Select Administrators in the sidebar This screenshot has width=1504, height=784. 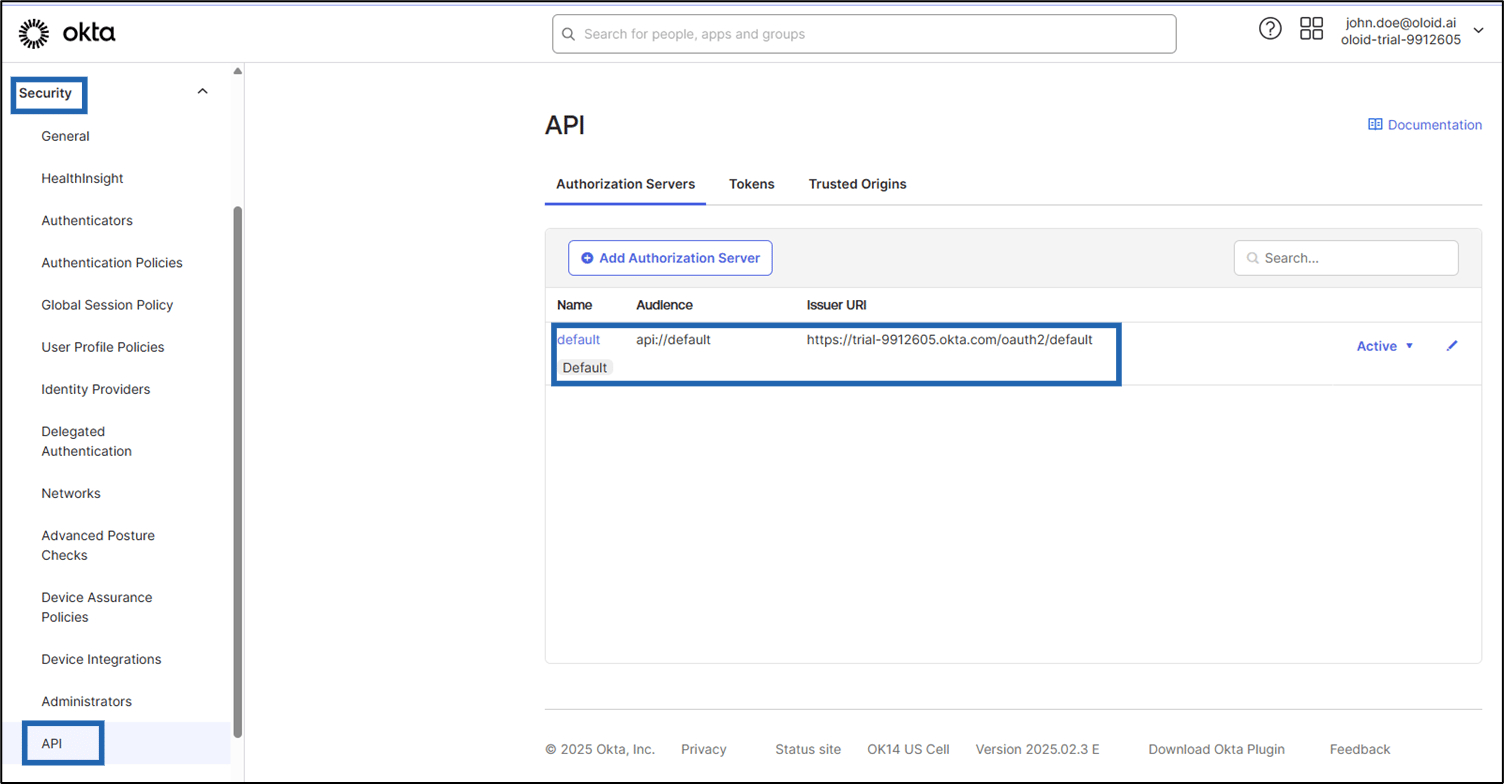pos(86,701)
